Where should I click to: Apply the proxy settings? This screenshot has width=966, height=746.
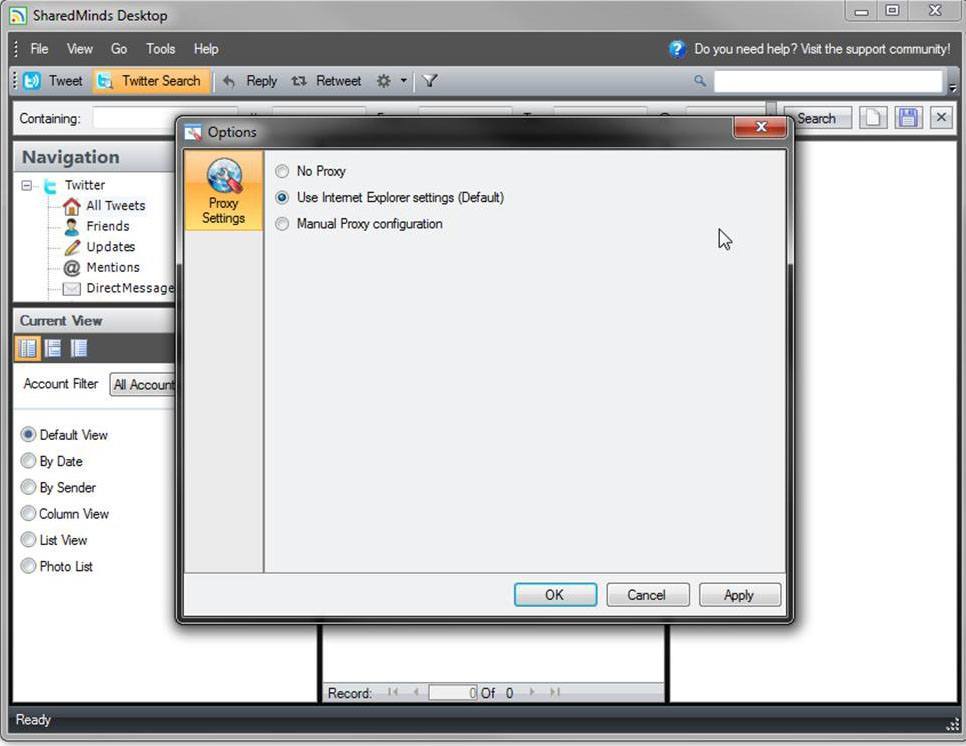[x=739, y=594]
